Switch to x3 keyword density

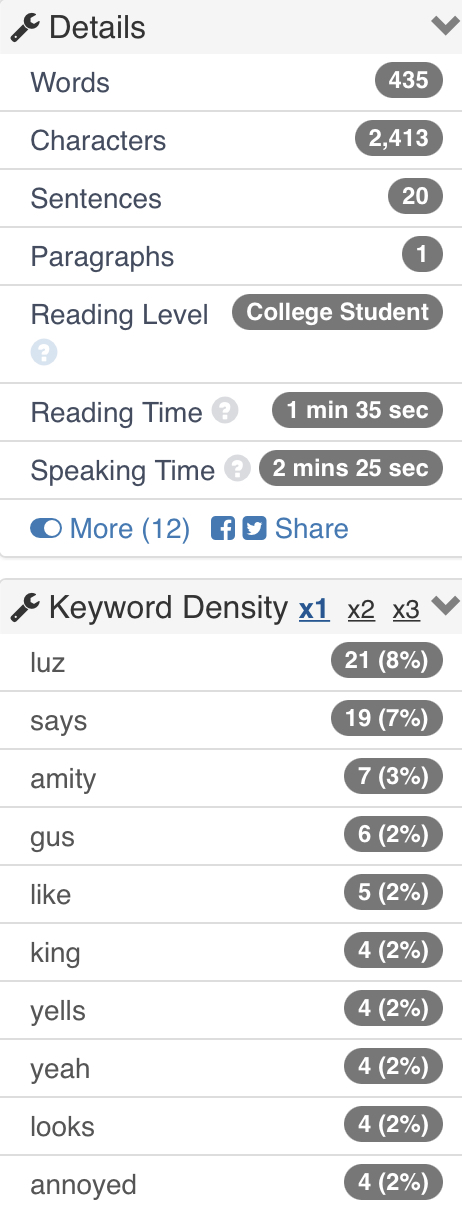click(x=406, y=609)
